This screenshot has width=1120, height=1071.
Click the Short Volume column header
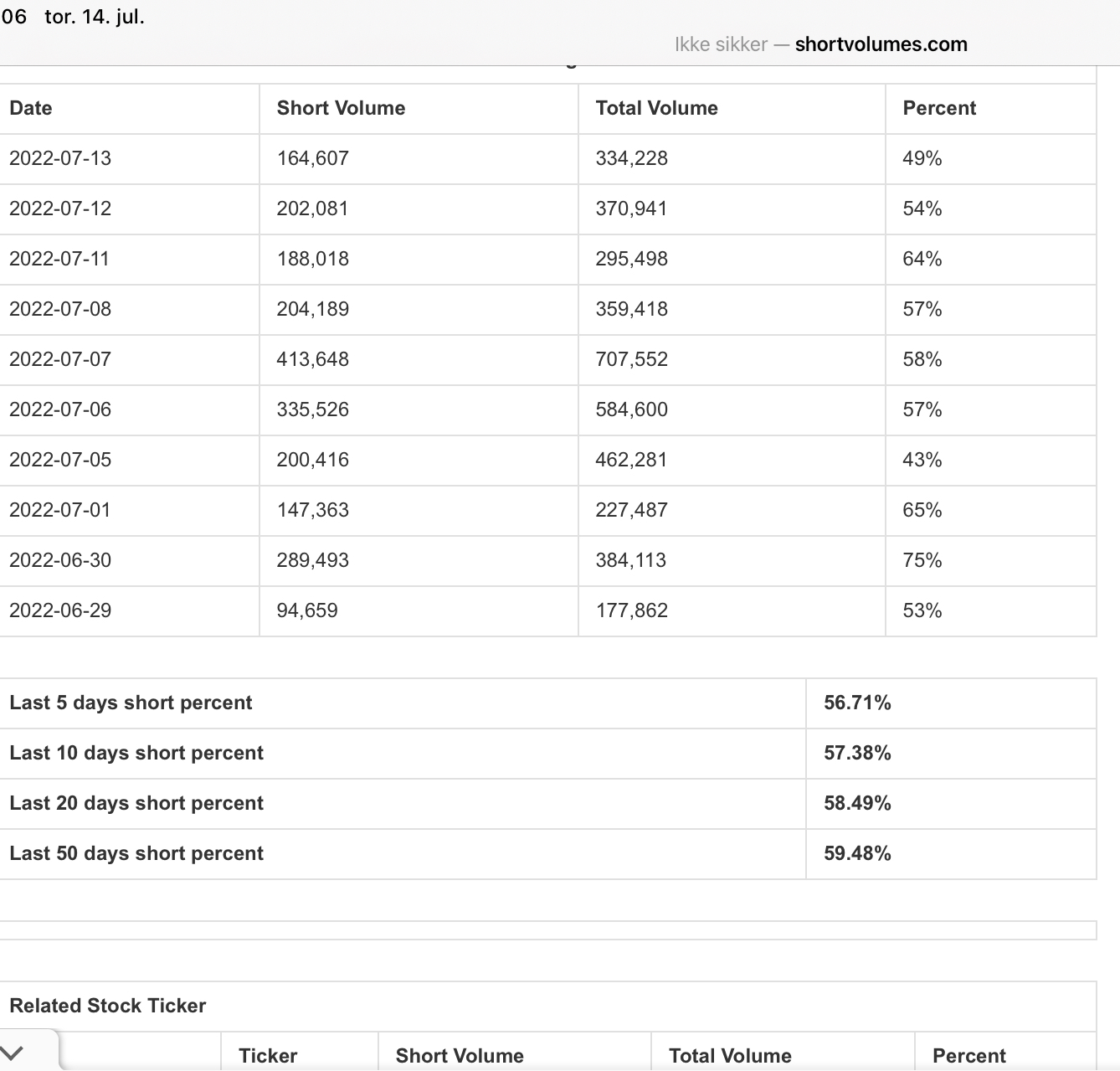click(341, 108)
